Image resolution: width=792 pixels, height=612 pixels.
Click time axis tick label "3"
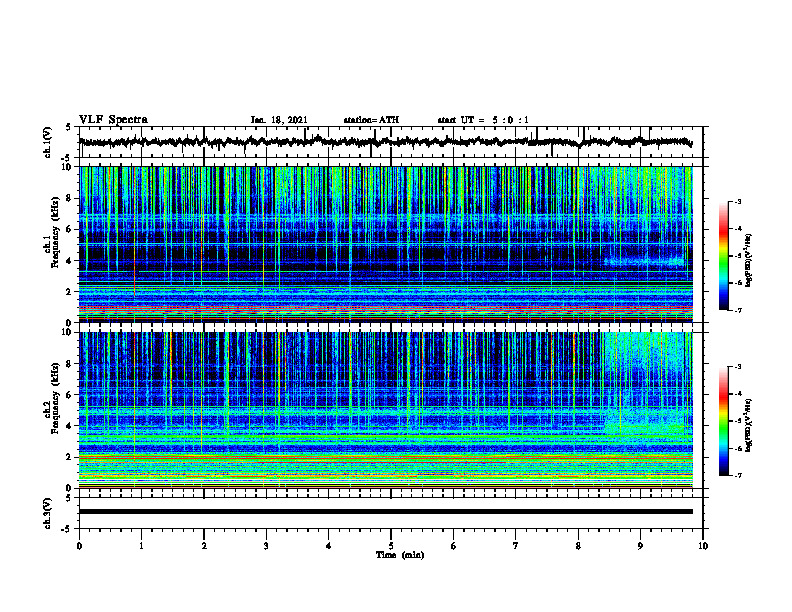(x=266, y=546)
